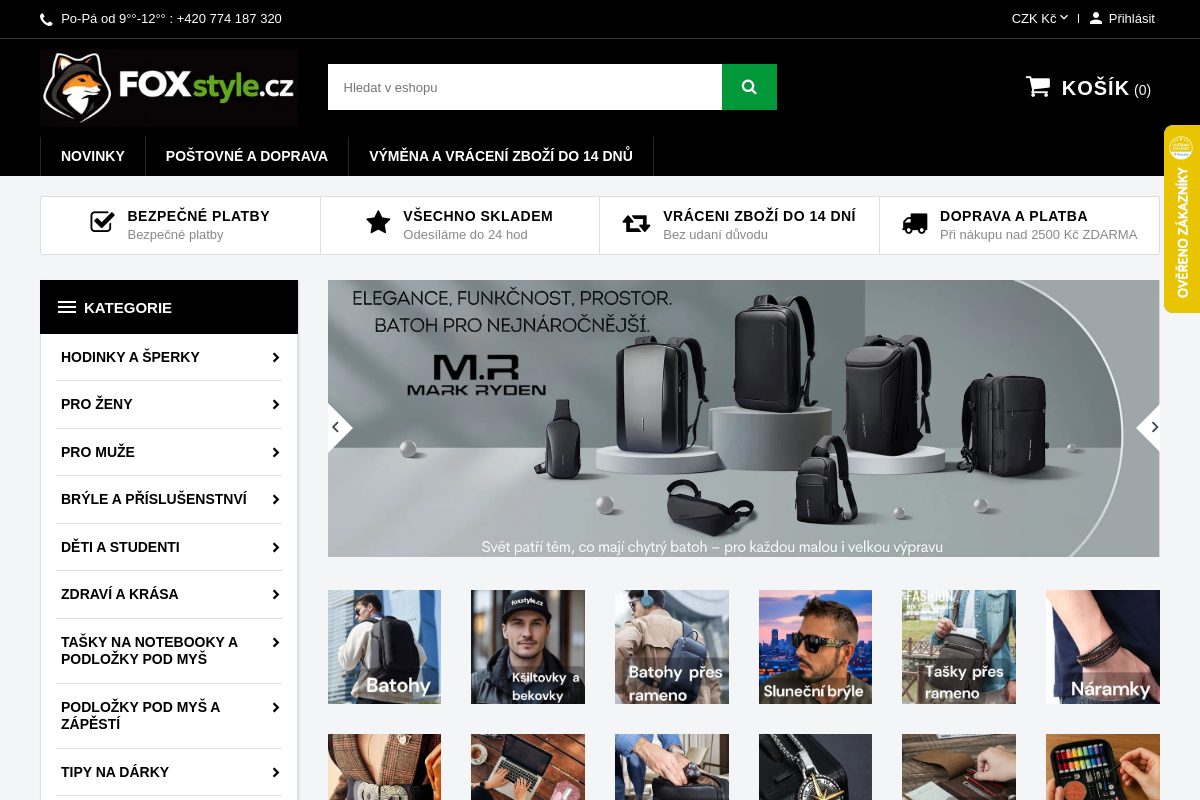Open the Sluneční brýle category thumbnail

pos(815,647)
